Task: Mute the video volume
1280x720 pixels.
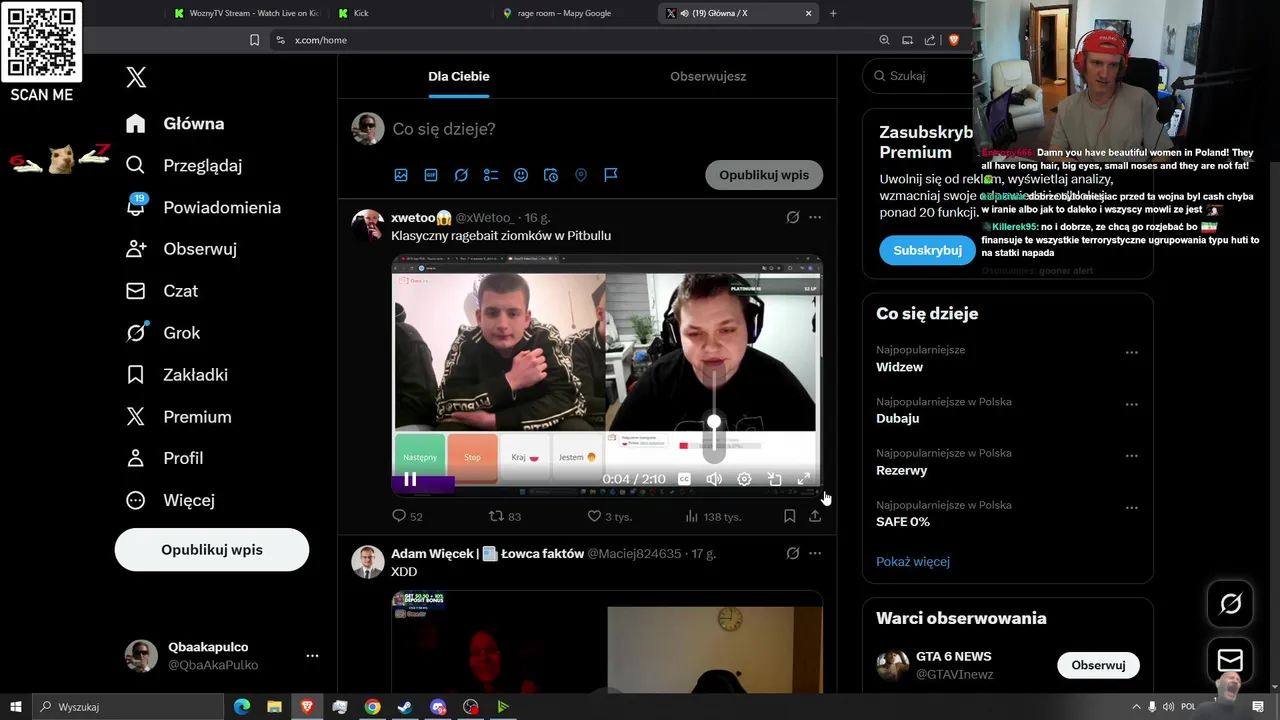Action: point(714,480)
